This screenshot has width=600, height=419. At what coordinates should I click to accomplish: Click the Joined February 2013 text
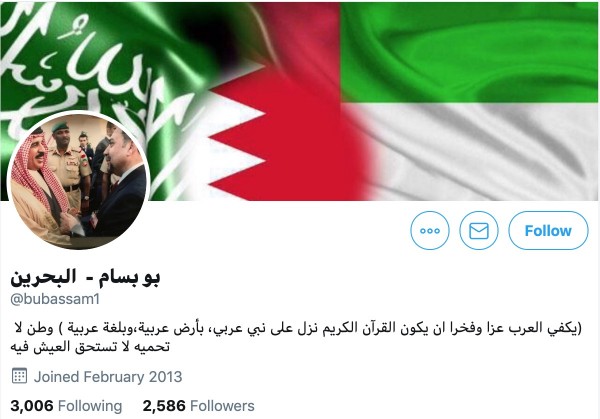tap(108, 377)
